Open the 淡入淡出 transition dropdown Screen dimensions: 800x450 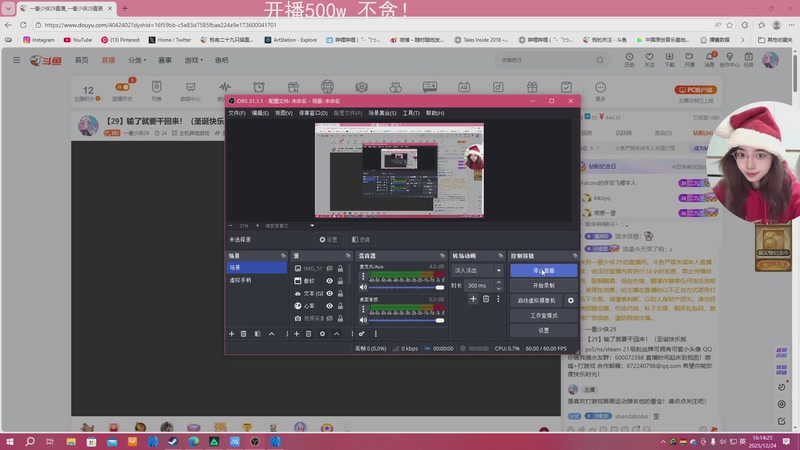point(477,270)
